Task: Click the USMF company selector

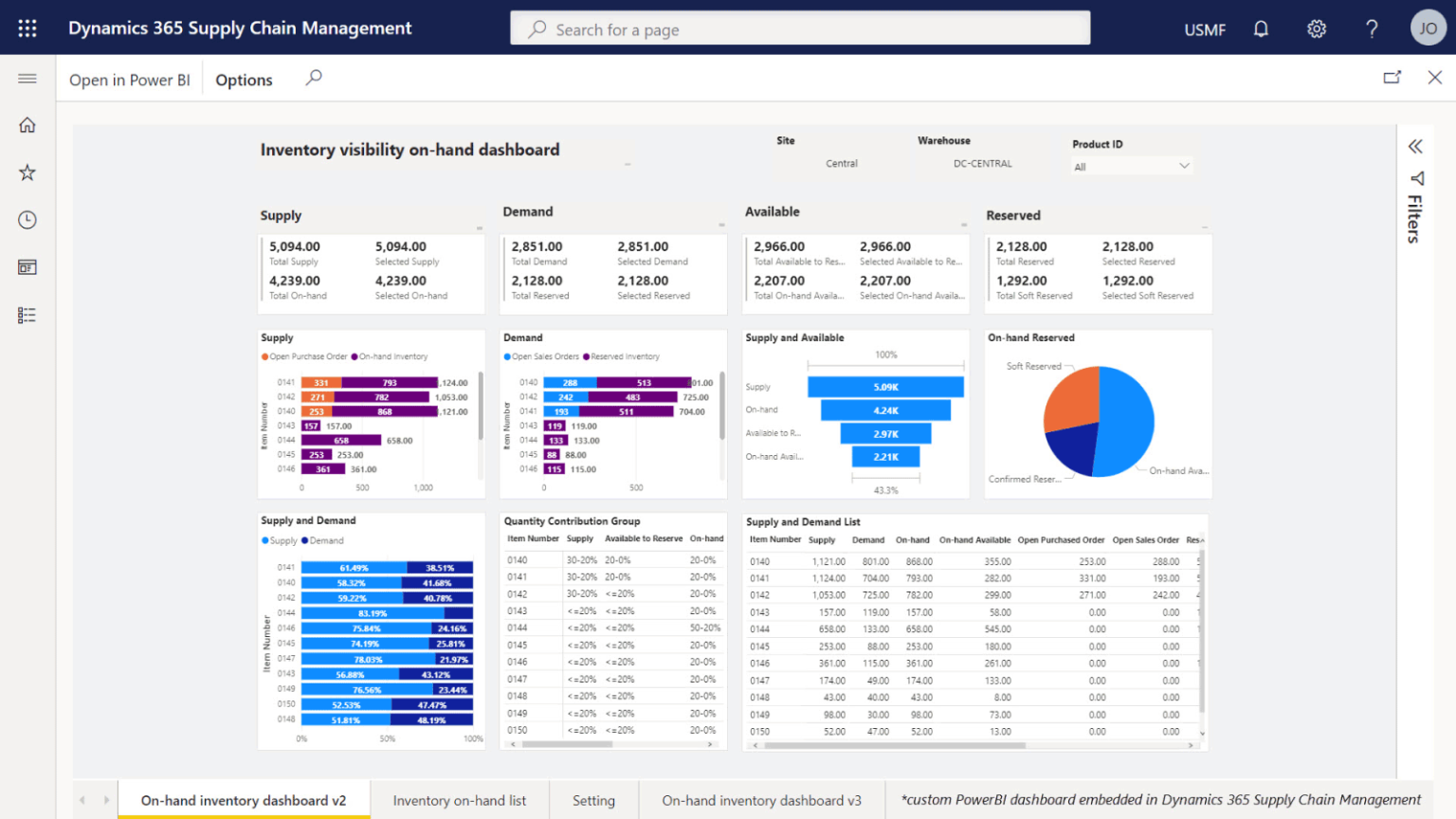Action: coord(1204,28)
